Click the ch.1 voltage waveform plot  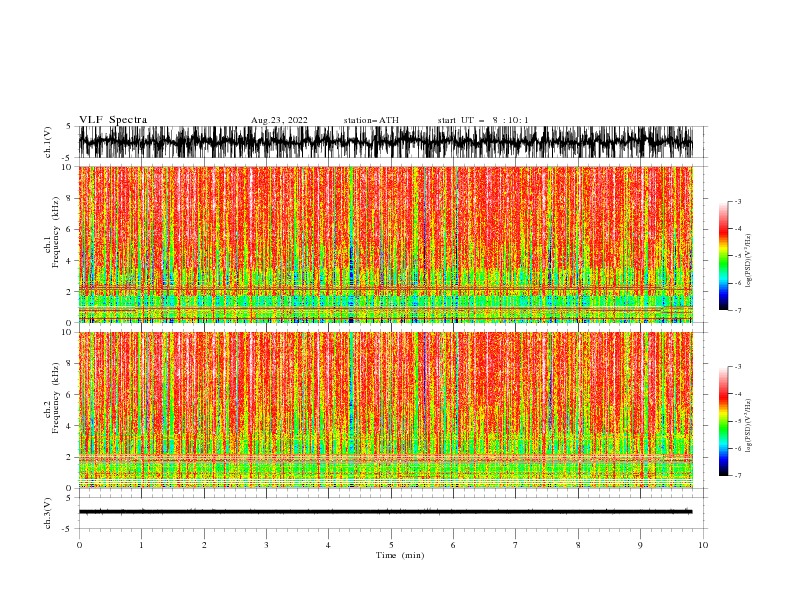pyautogui.click(x=386, y=142)
